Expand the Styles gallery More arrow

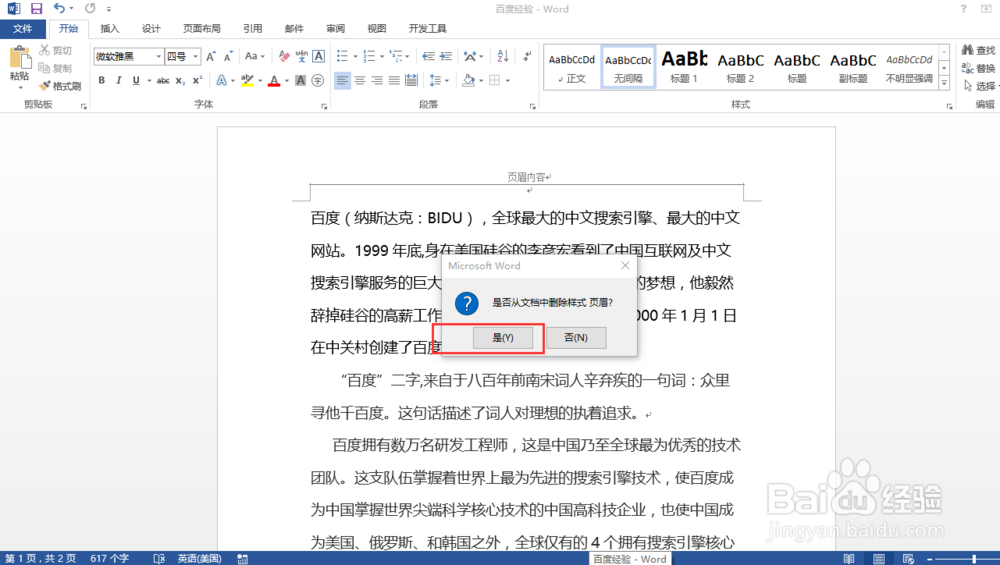(x=945, y=84)
